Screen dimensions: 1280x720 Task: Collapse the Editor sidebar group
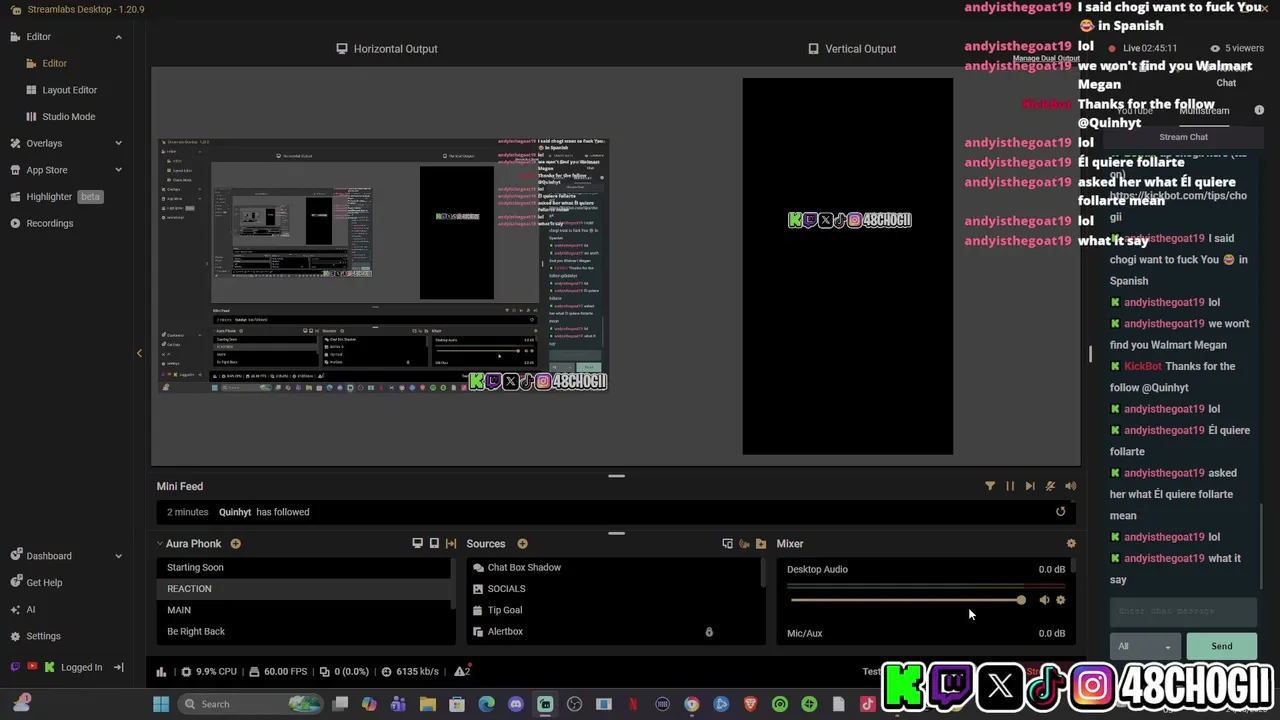pos(118,37)
